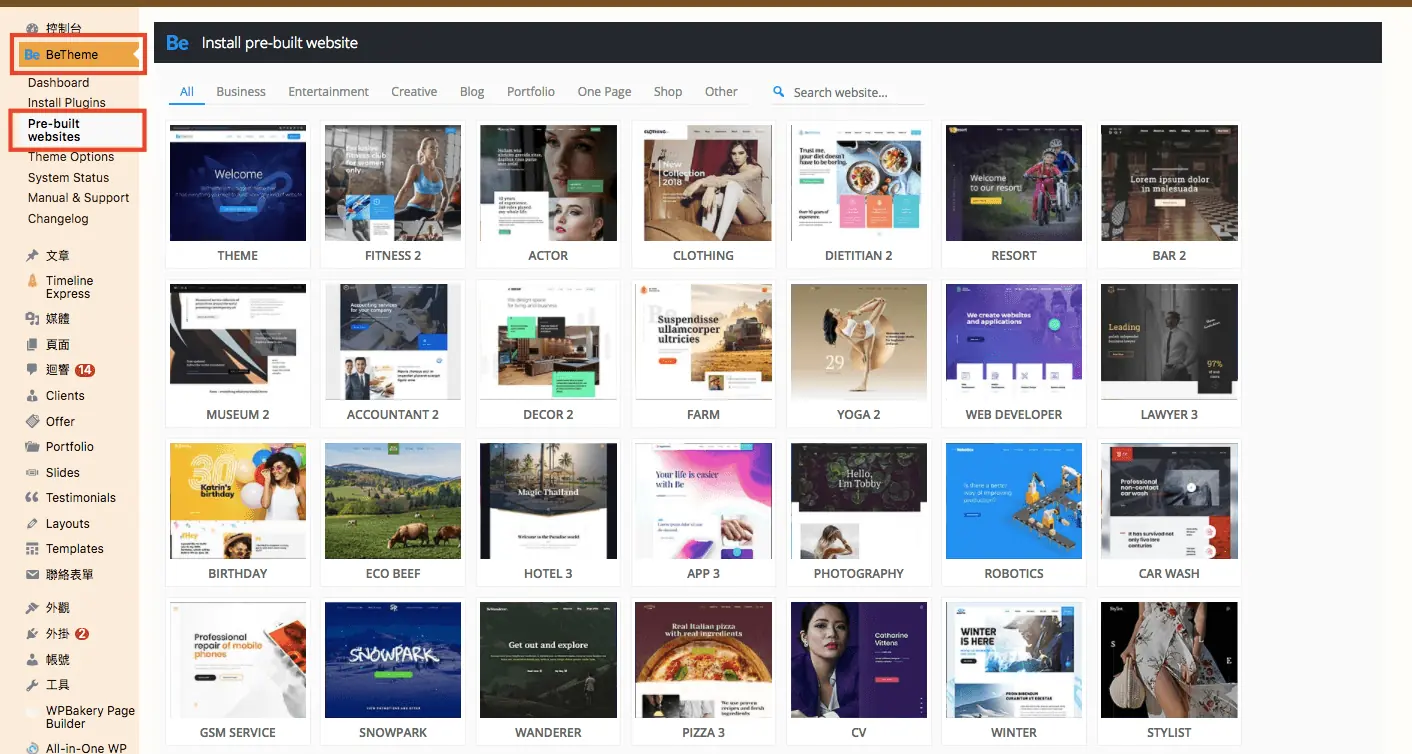
Task: Click the Be logo in page header
Action: tap(177, 43)
